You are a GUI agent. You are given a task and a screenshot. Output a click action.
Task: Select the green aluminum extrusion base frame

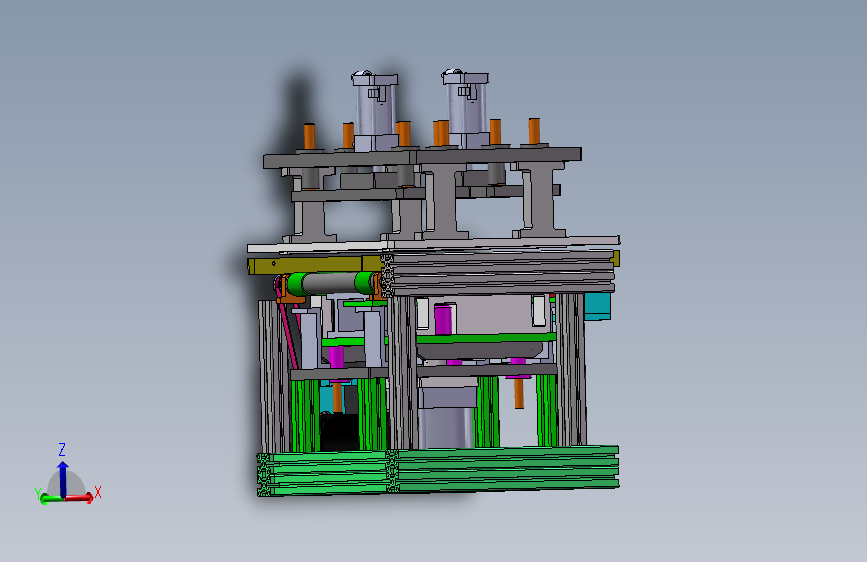437,471
